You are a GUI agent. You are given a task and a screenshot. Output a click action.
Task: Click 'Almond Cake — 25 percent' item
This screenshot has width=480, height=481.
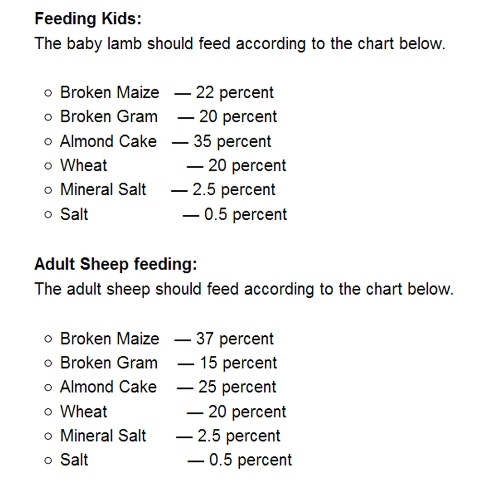[168, 387]
